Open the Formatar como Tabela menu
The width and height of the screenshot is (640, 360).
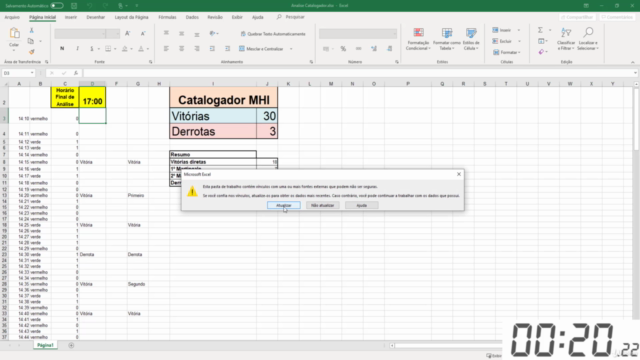[x=447, y=39]
